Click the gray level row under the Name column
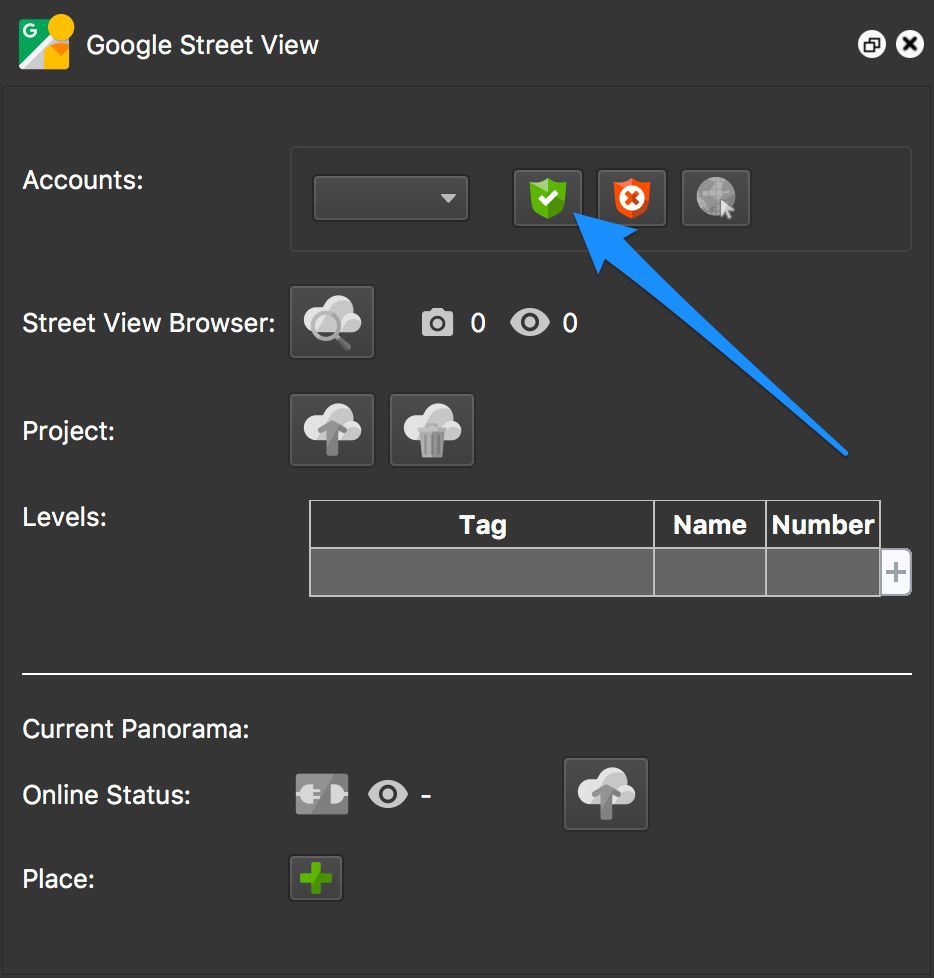934x978 pixels. [709, 571]
